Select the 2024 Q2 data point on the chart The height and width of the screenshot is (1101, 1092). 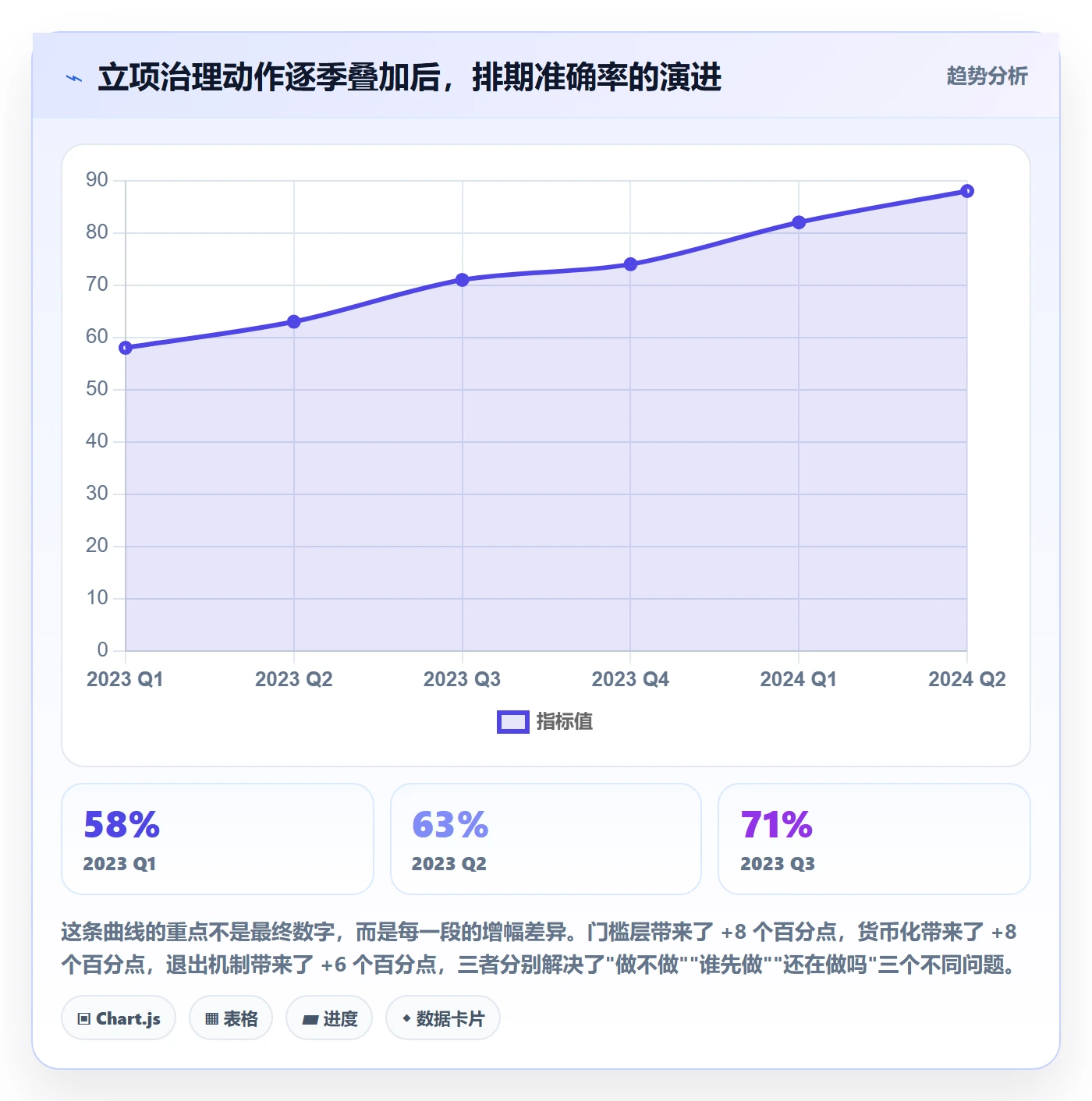tap(967, 191)
